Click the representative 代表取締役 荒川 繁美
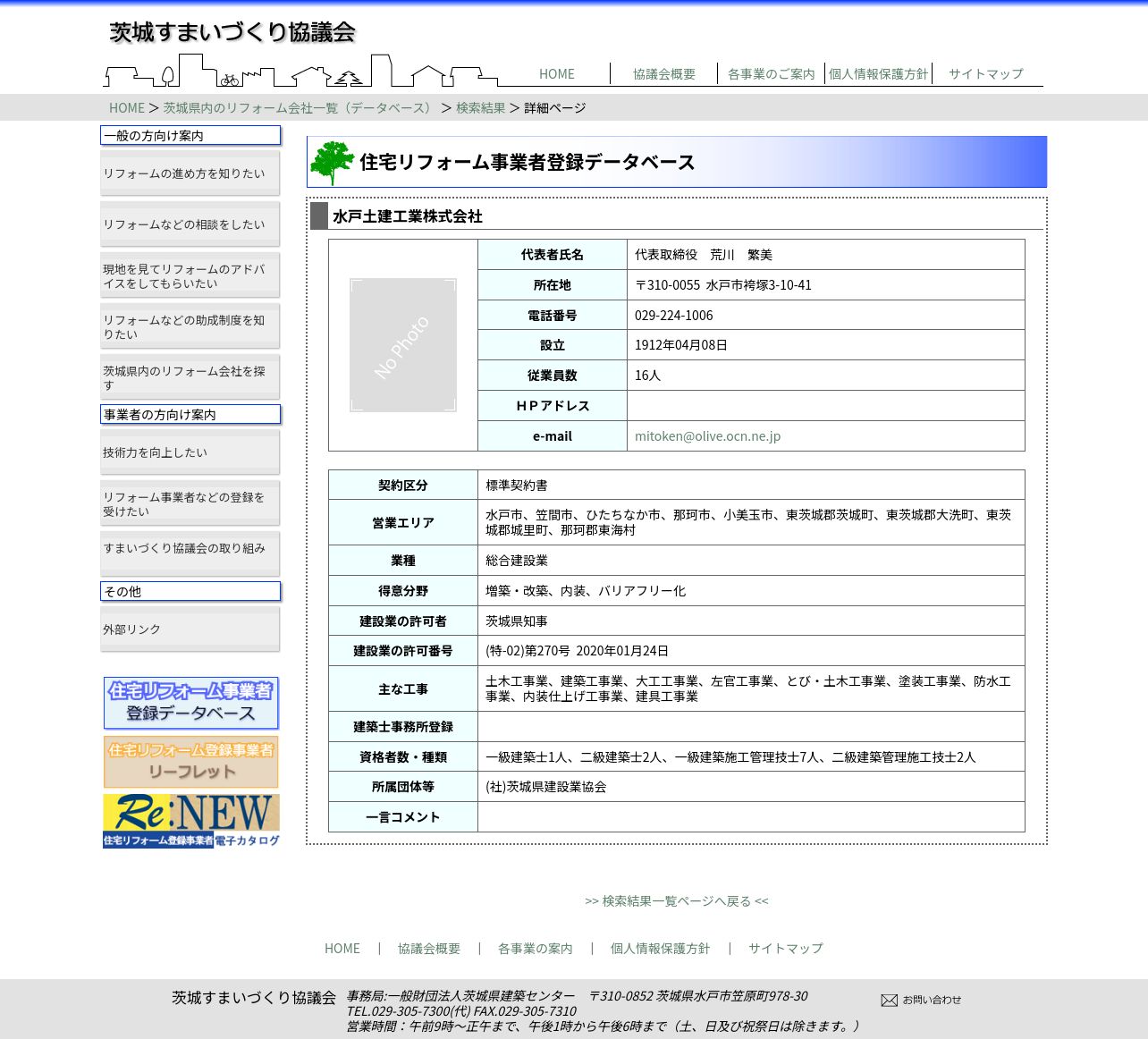This screenshot has width=1148, height=1039. (704, 255)
